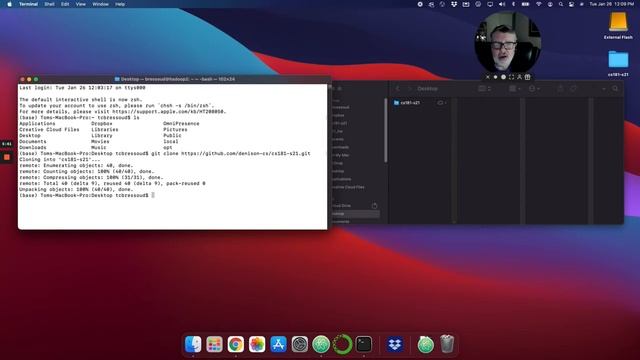Image resolution: width=640 pixels, height=360 pixels.
Task: Open System Preferences from the Dock
Action: (x=300, y=344)
